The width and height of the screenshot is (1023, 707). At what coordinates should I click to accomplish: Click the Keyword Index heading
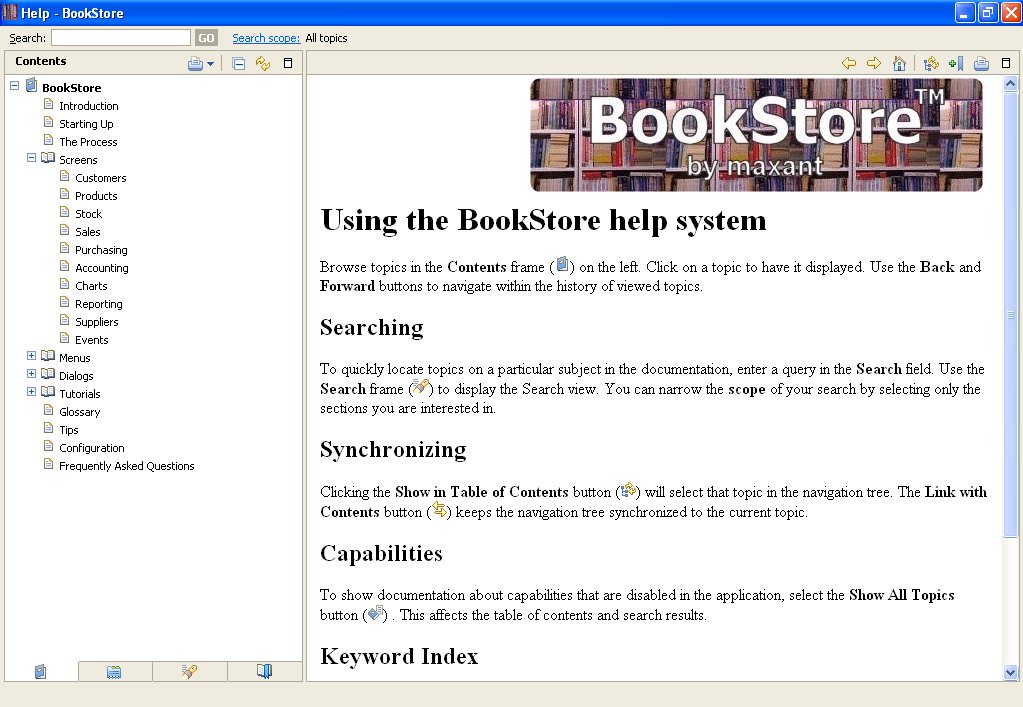pos(399,656)
